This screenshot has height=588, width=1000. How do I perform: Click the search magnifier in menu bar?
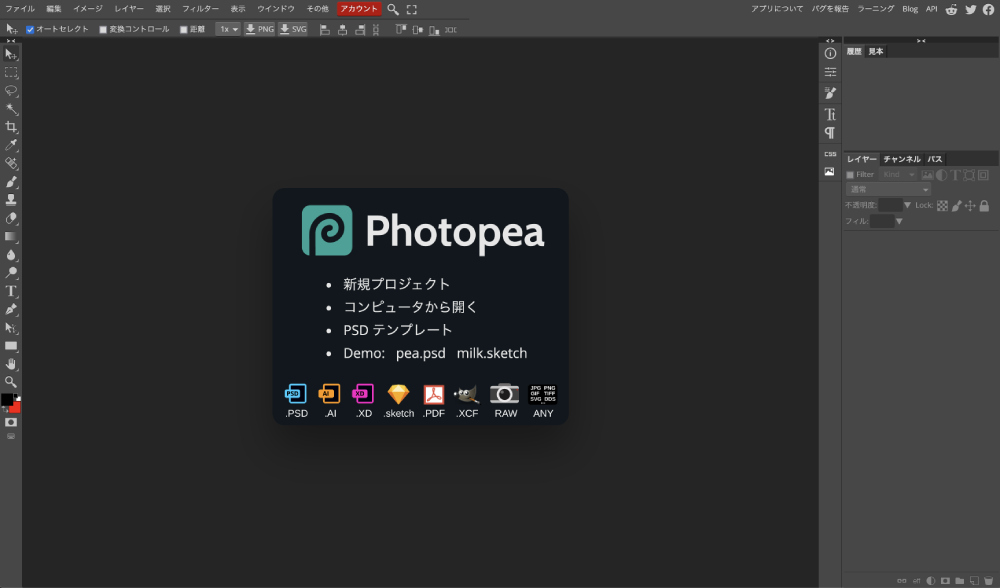393,10
